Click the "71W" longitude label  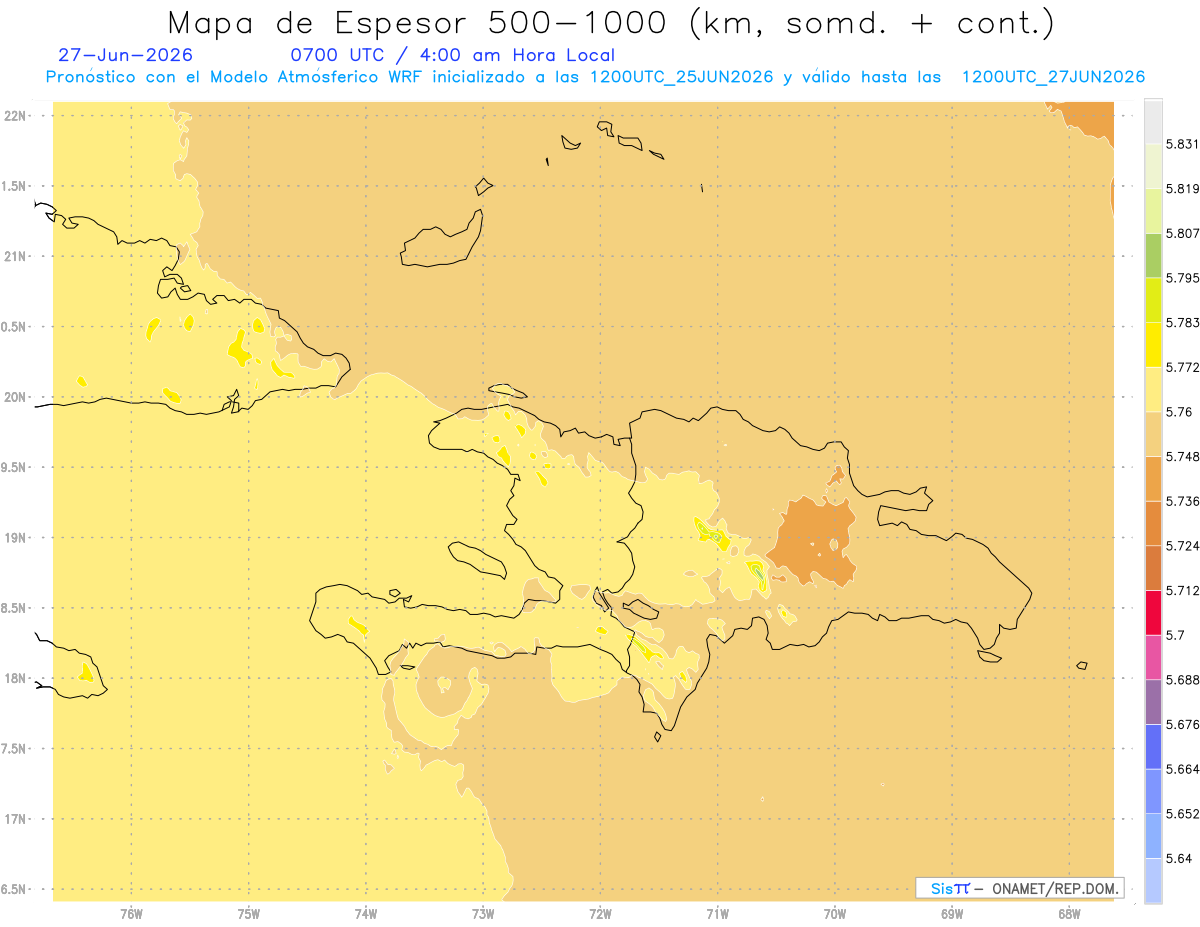[x=717, y=913]
